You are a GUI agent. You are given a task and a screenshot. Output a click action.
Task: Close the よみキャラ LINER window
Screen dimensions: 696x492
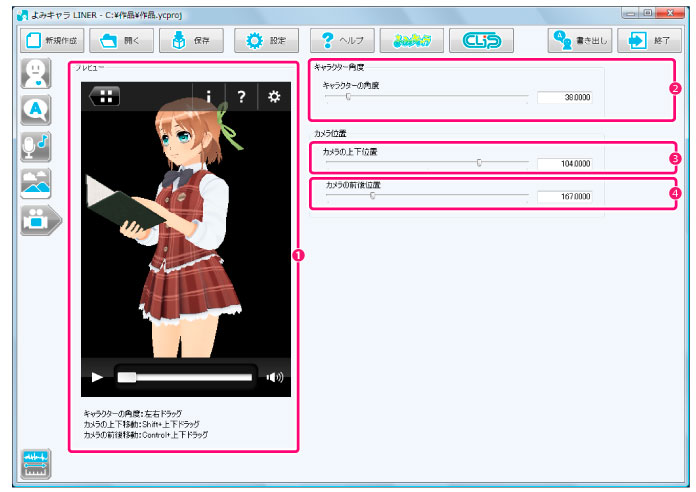pyautogui.click(x=670, y=13)
